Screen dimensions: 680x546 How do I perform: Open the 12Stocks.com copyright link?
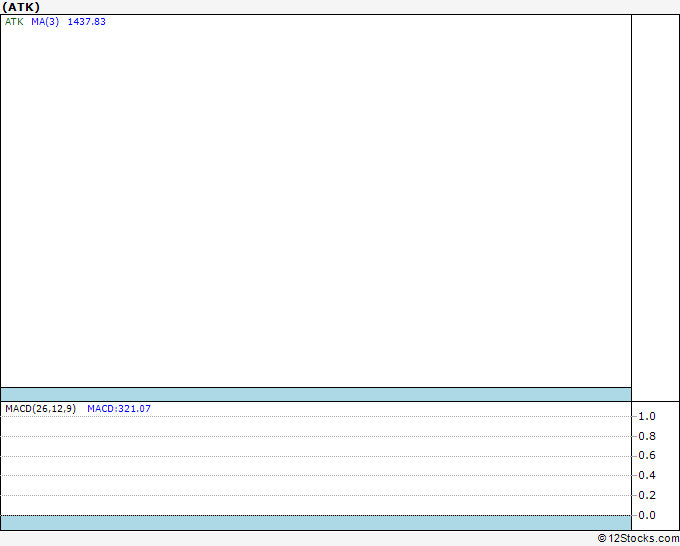tap(638, 538)
